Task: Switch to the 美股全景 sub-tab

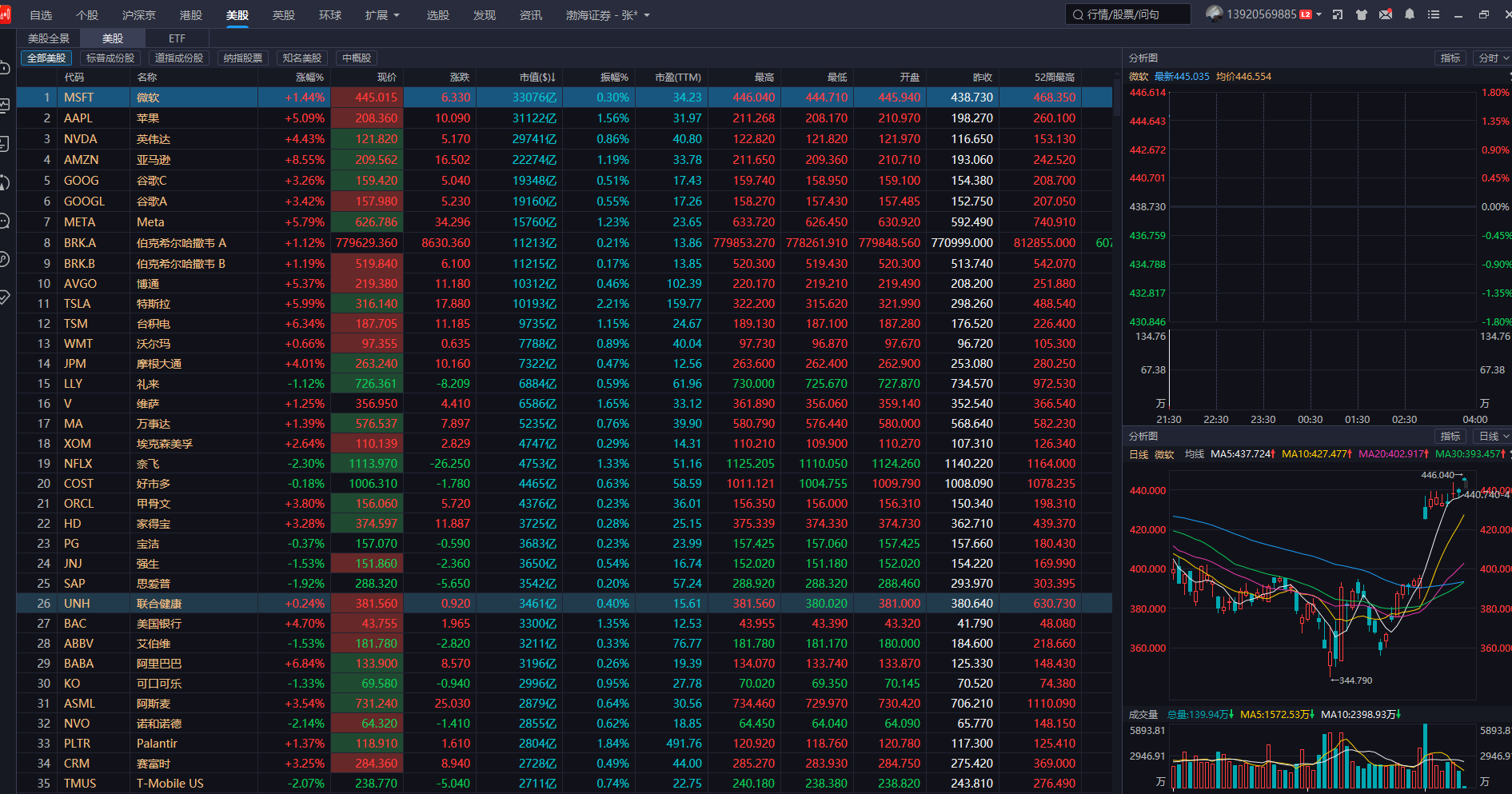Action: tap(49, 38)
